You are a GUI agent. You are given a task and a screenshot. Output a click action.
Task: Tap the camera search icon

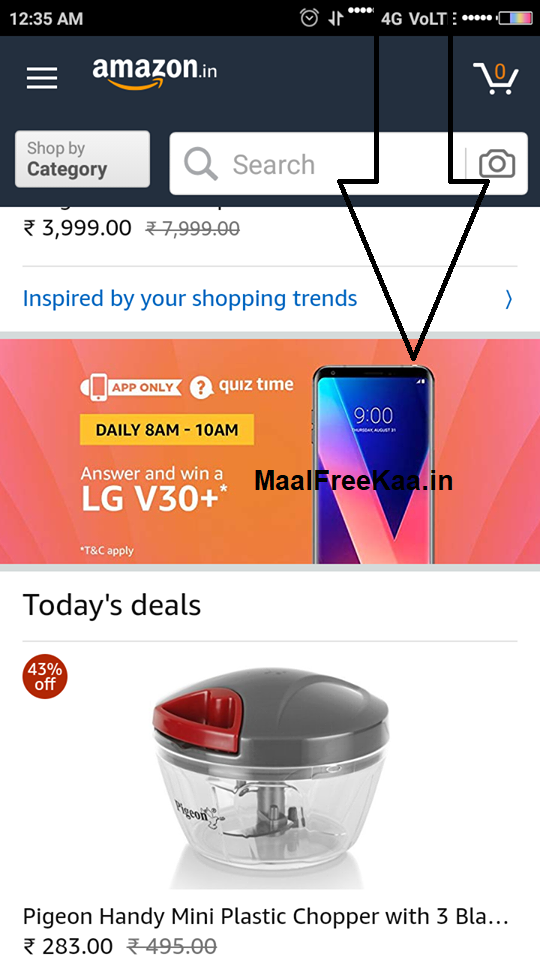[x=497, y=164]
